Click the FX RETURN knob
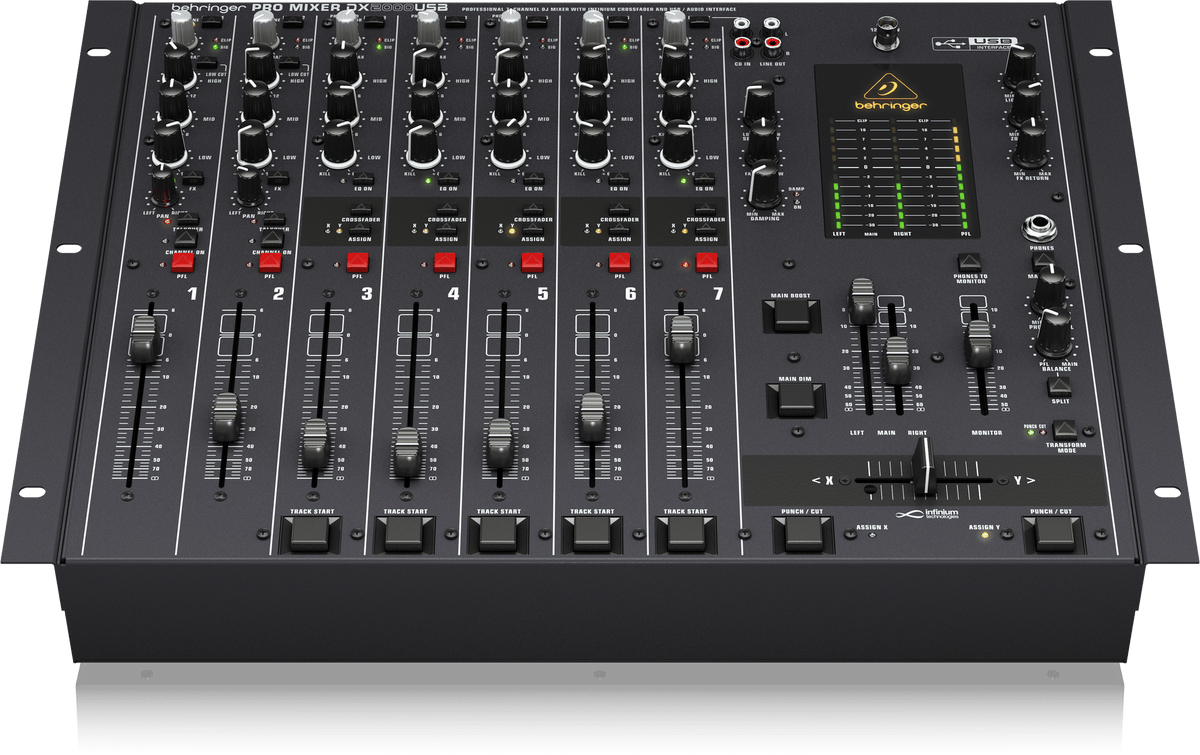This screenshot has width=1200, height=755. [x=1030, y=145]
